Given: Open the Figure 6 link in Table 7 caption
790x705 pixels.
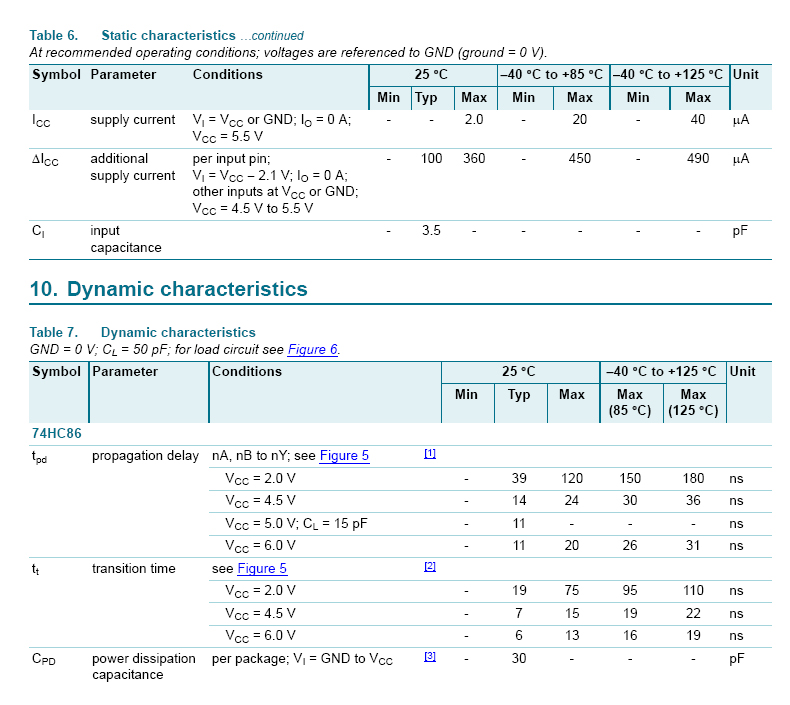Looking at the screenshot, I should click(312, 349).
